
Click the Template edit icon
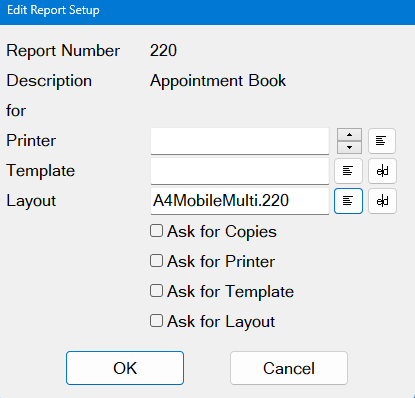pos(382,171)
